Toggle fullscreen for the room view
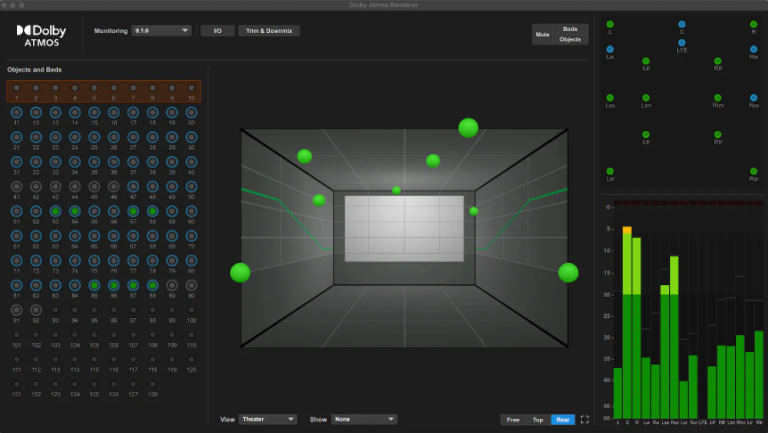Screen dimensions: 768x433 tap(585, 420)
